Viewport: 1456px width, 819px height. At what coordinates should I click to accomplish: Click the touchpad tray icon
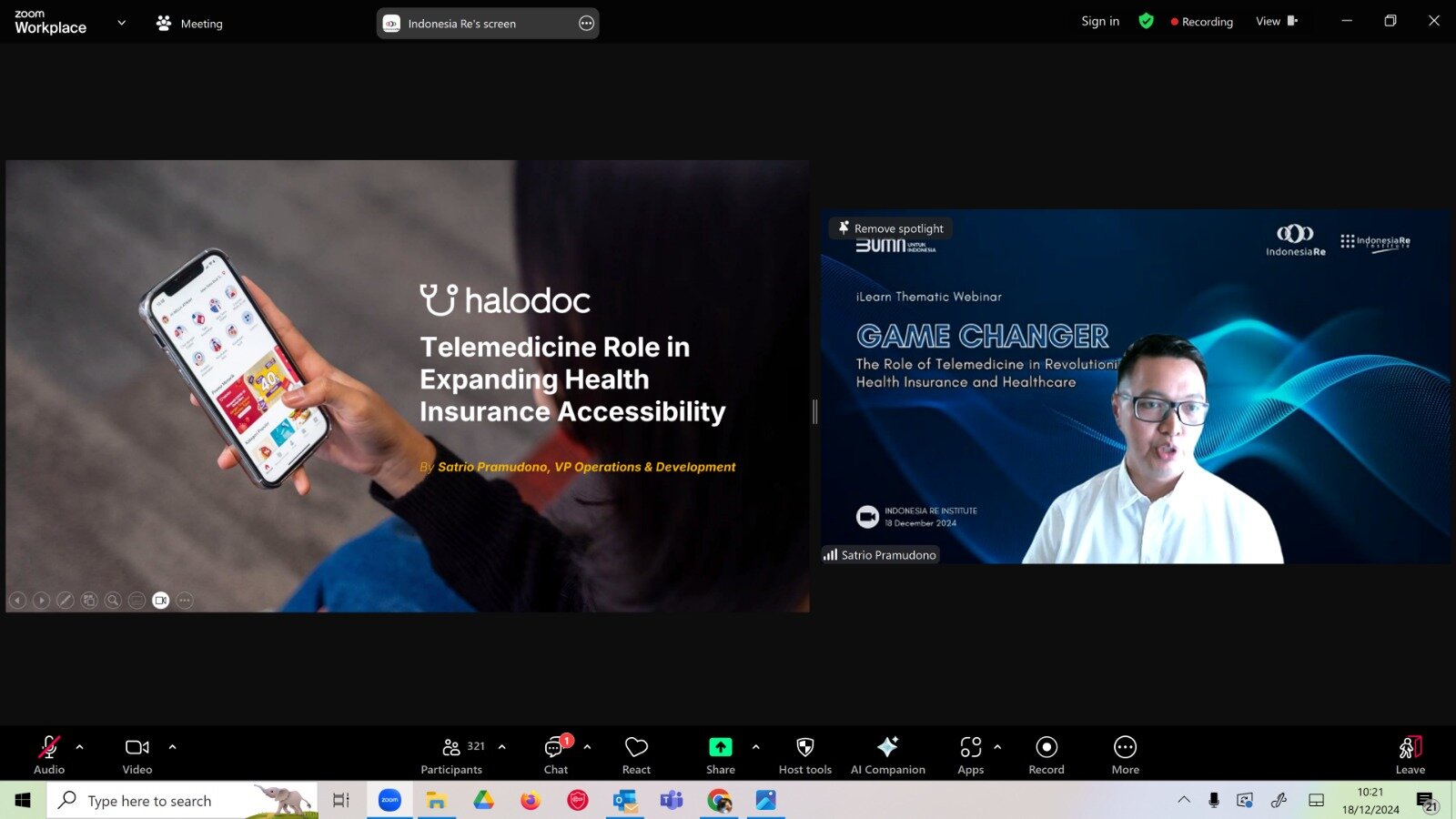point(1316,800)
